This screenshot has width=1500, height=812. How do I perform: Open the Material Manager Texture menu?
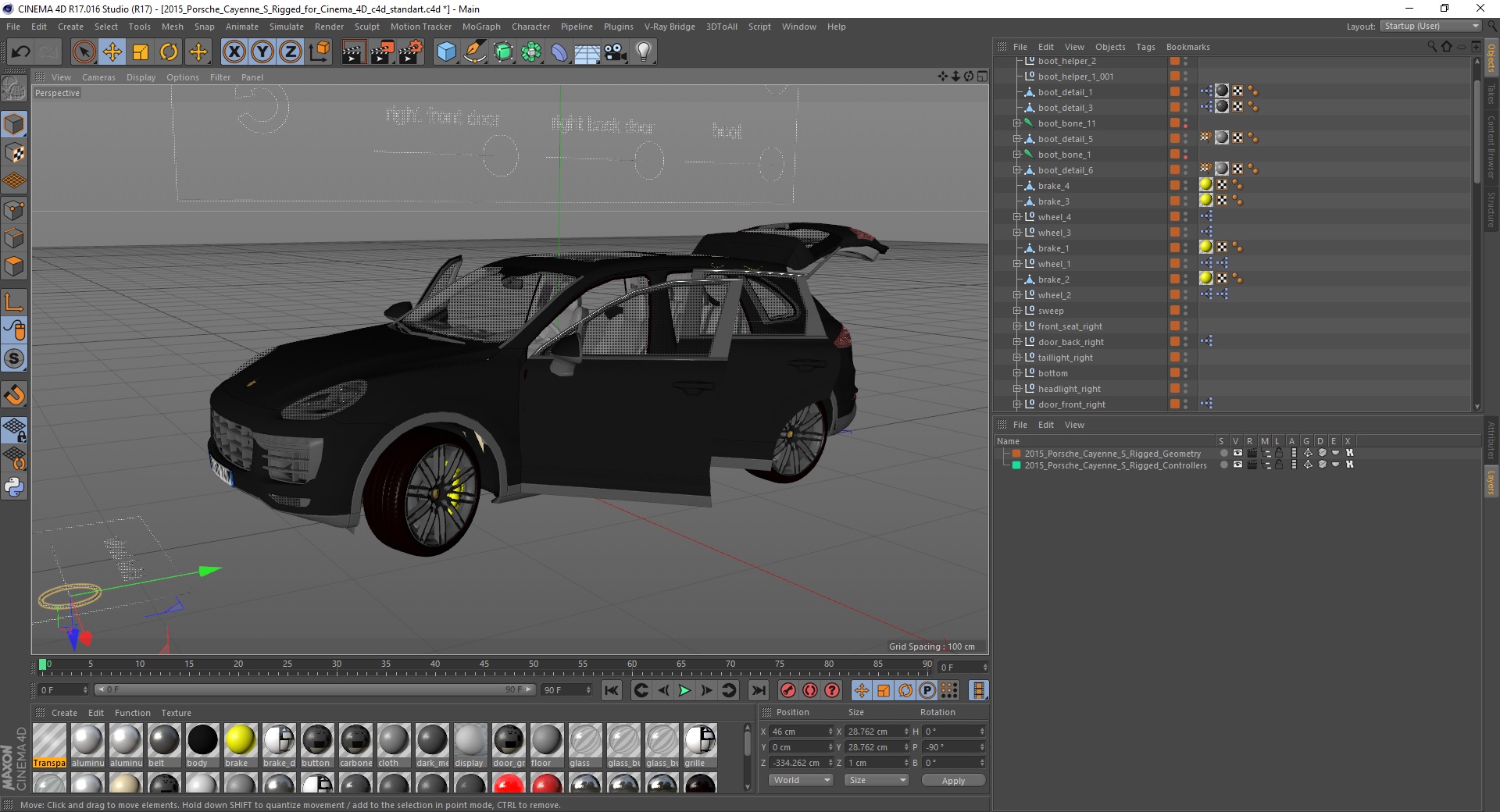pos(176,713)
